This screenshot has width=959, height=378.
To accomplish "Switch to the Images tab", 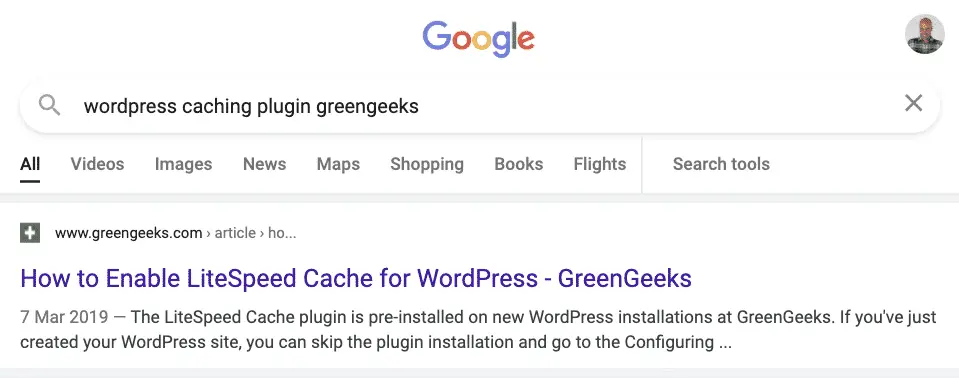I will pyautogui.click(x=183, y=164).
